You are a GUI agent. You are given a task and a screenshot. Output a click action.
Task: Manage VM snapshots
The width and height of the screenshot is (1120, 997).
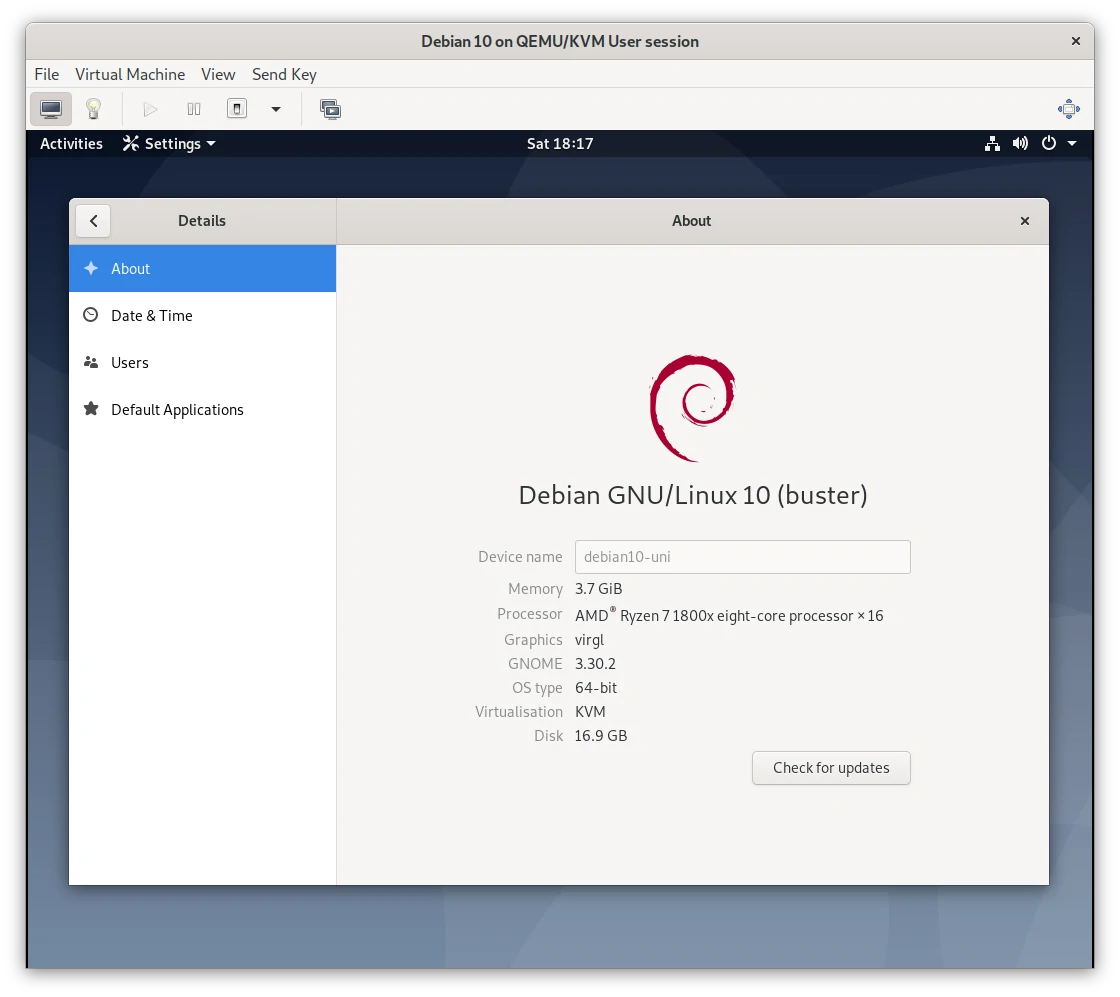(330, 109)
